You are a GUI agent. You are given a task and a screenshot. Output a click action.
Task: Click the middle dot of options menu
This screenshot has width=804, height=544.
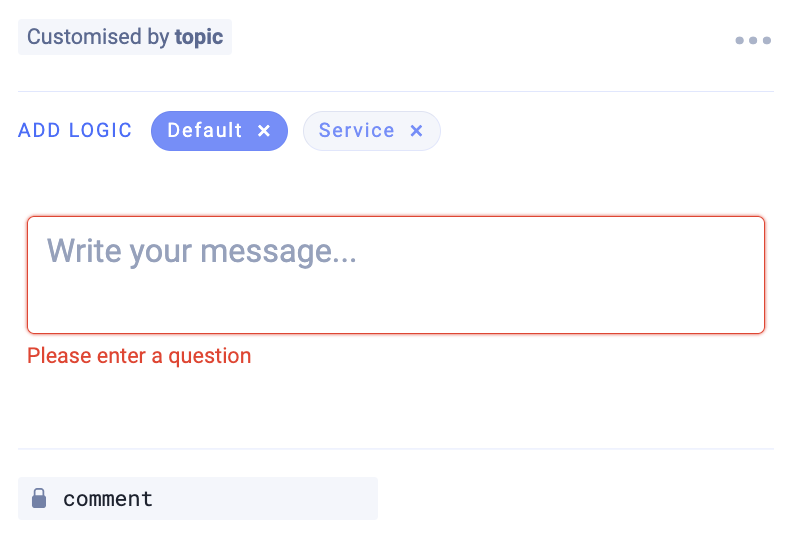coord(753,41)
